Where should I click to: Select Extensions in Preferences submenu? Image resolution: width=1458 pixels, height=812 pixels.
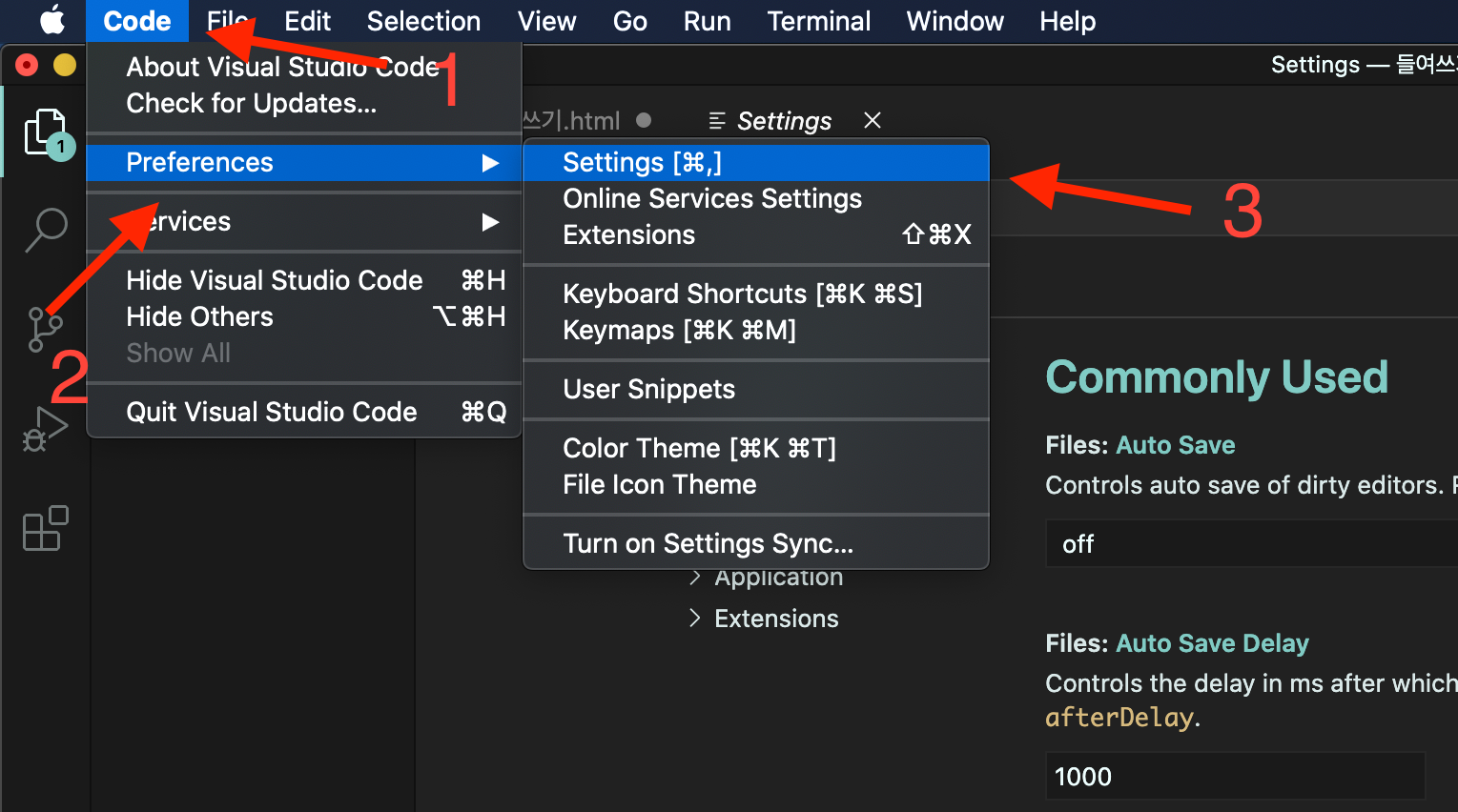(756, 234)
